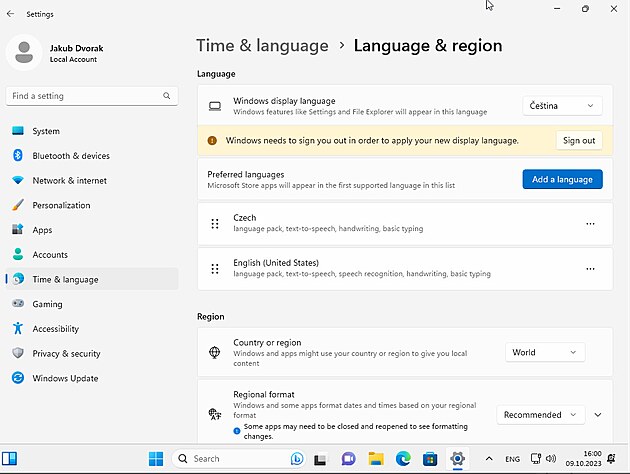This screenshot has width=630, height=474.
Task: Click the back arrow in Settings
Action: [x=10, y=14]
